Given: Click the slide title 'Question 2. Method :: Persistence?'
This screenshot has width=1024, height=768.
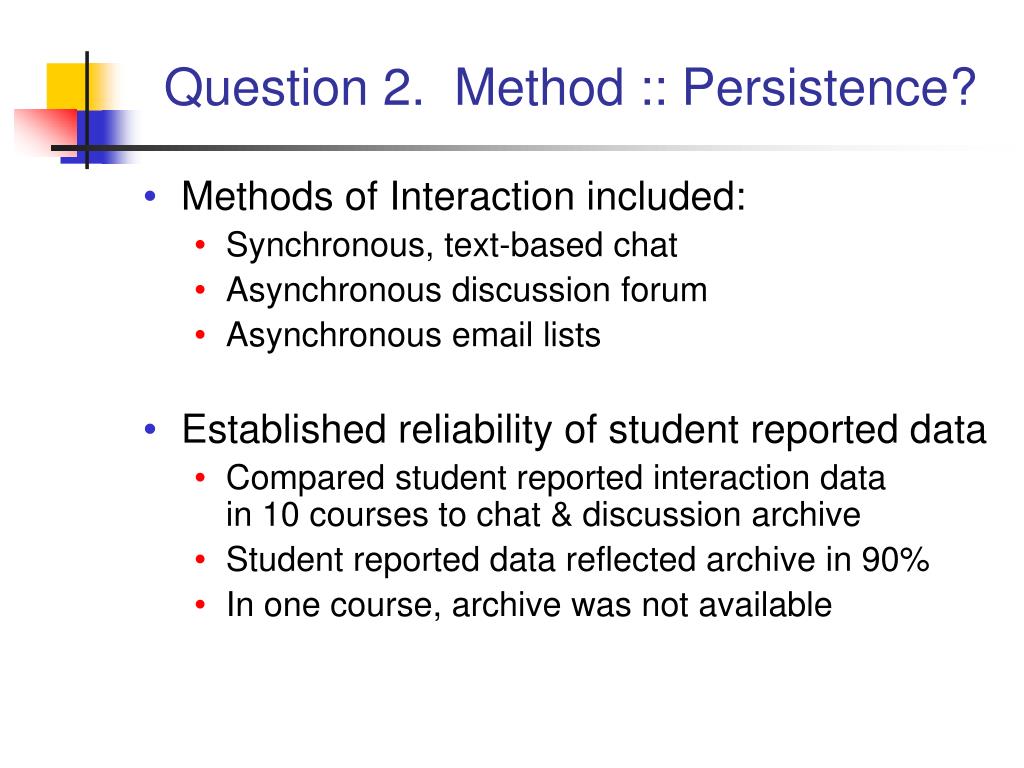Looking at the screenshot, I should 569,87.
